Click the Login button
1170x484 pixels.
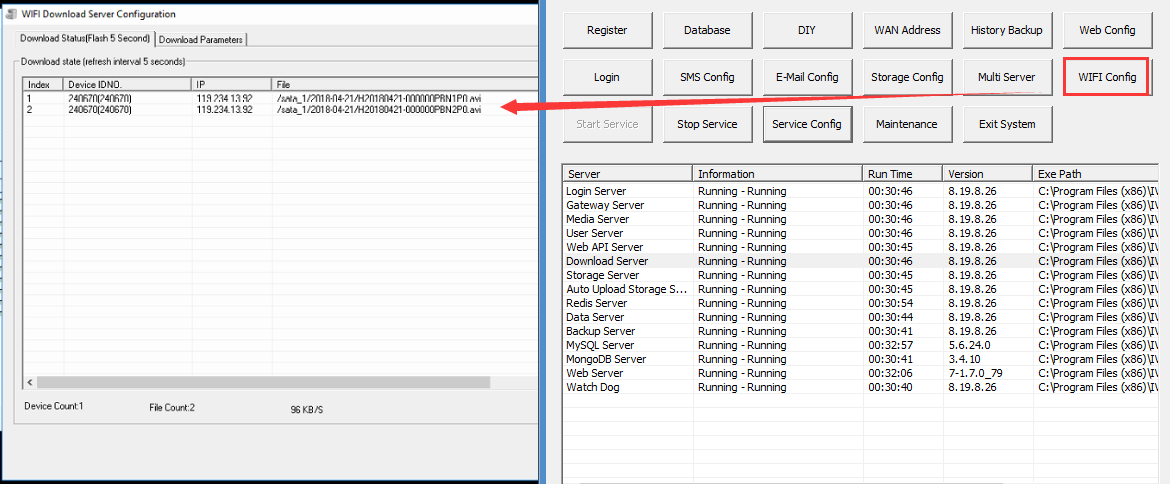tap(607, 77)
